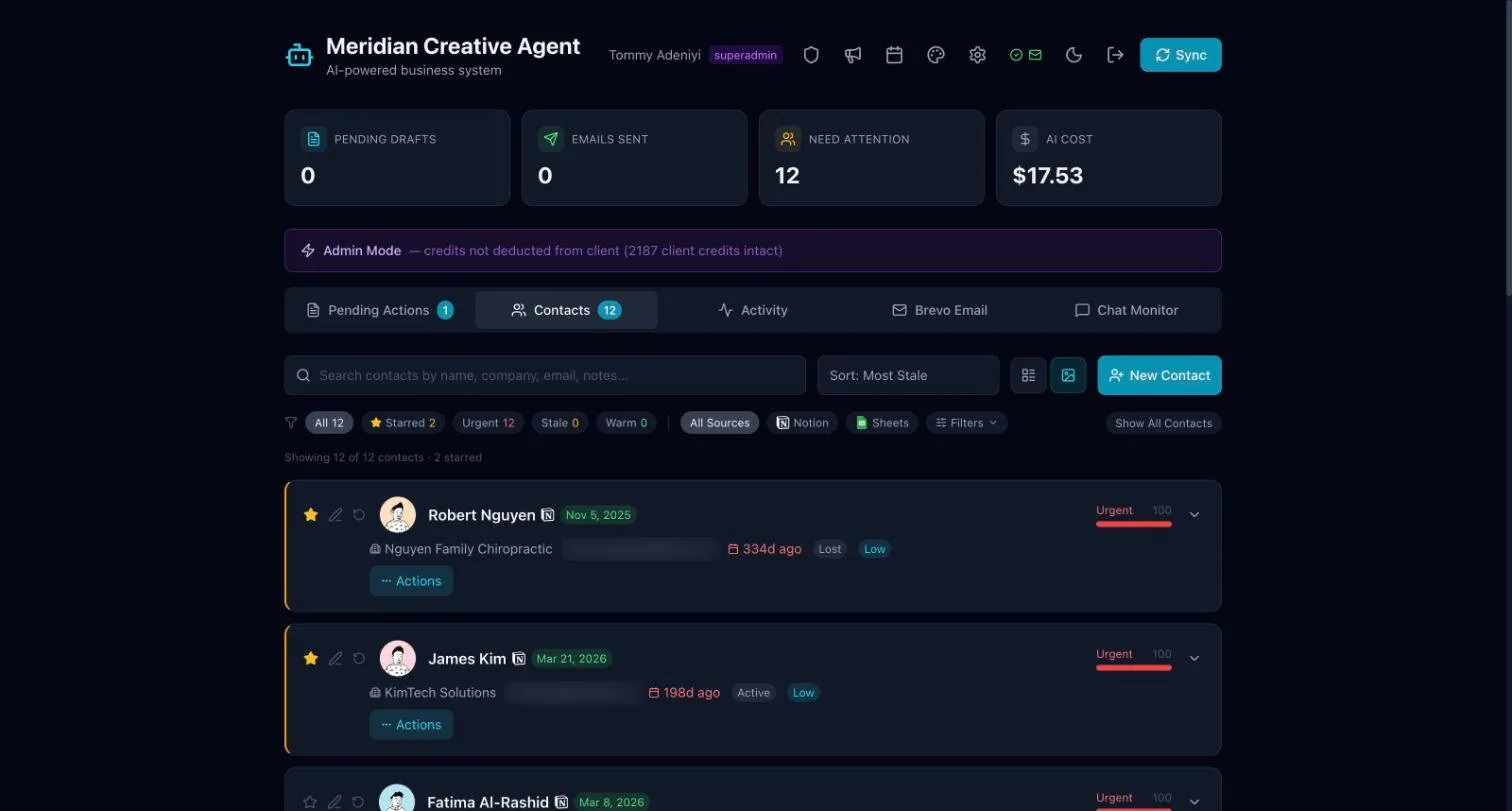Click the refresh icon for James Kim

(359, 658)
